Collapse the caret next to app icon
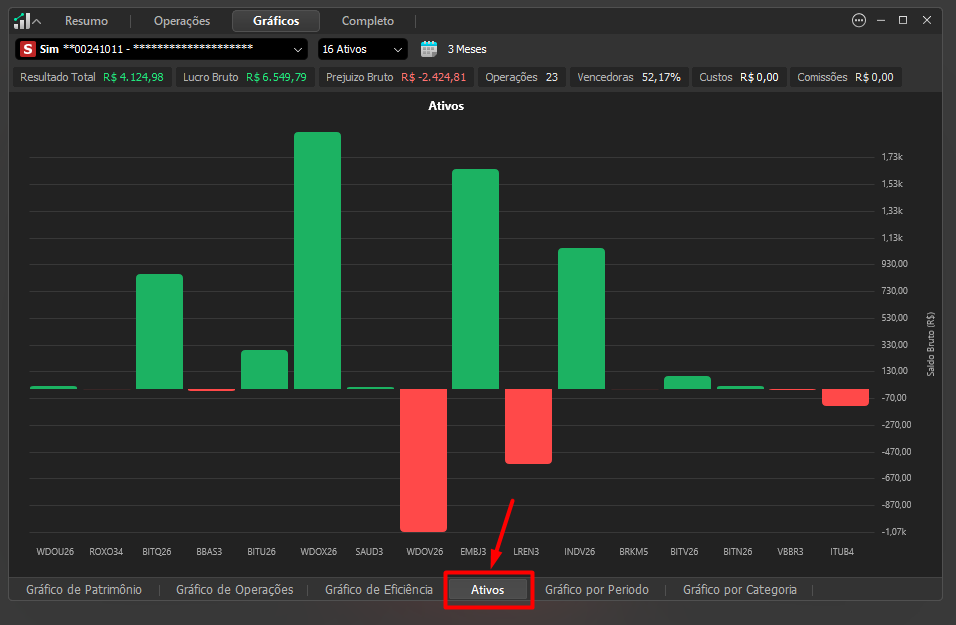Screen dimensions: 956x625 pyautogui.click(x=37, y=22)
